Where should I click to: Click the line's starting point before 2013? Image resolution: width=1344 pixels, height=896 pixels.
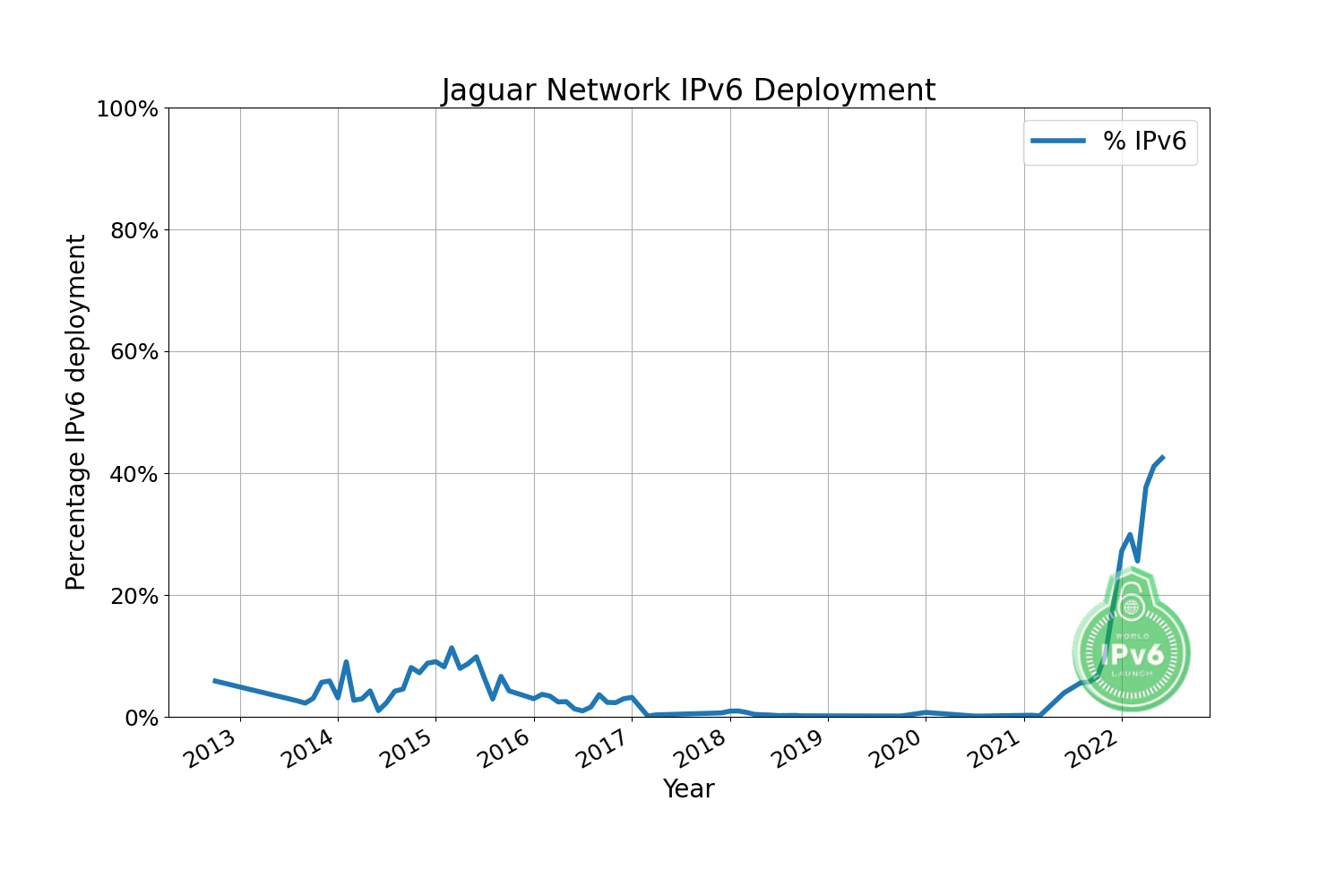(x=214, y=680)
